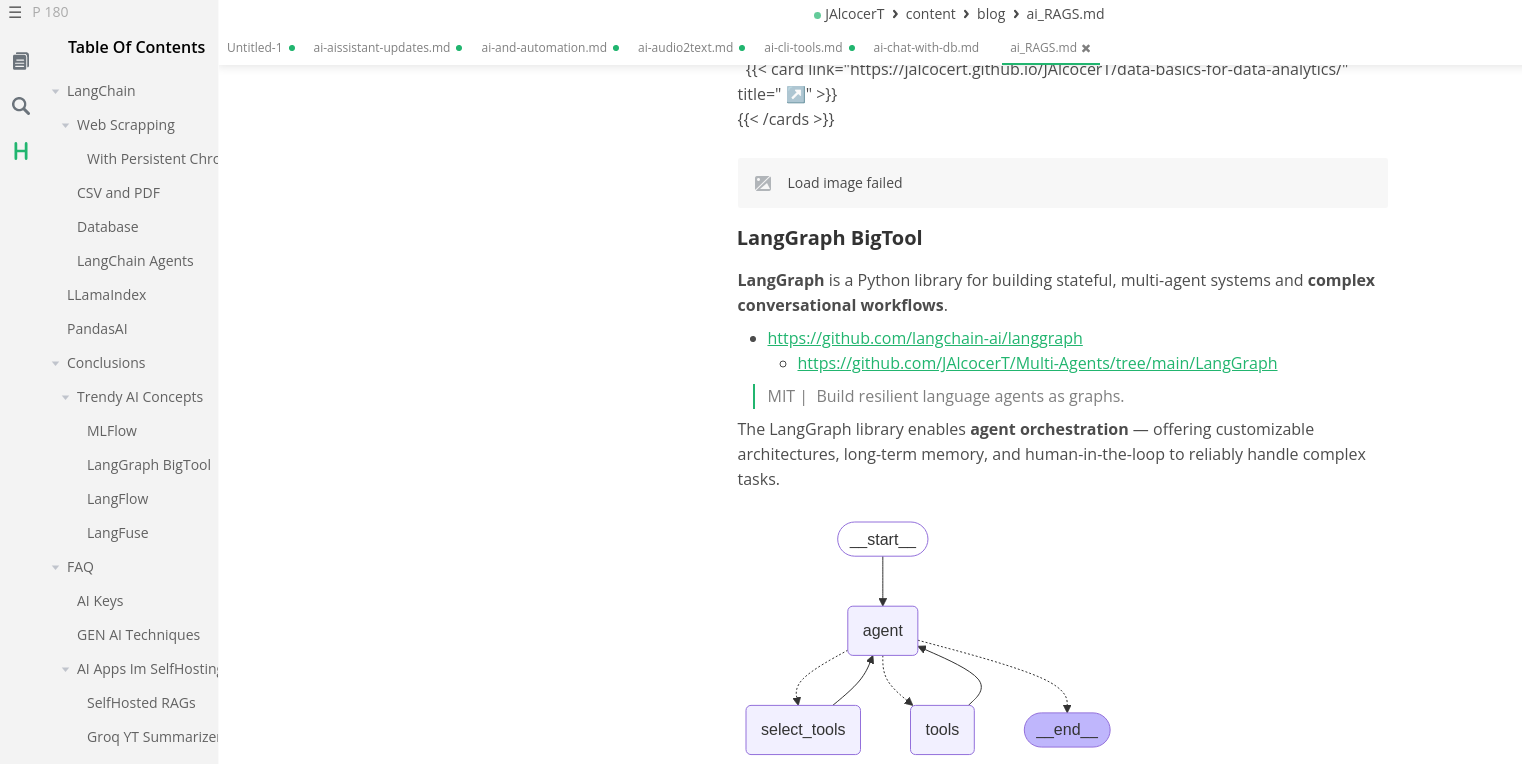Open the langchain-ai/langgraph GitHub link
The width and height of the screenshot is (1522, 764).
point(924,338)
